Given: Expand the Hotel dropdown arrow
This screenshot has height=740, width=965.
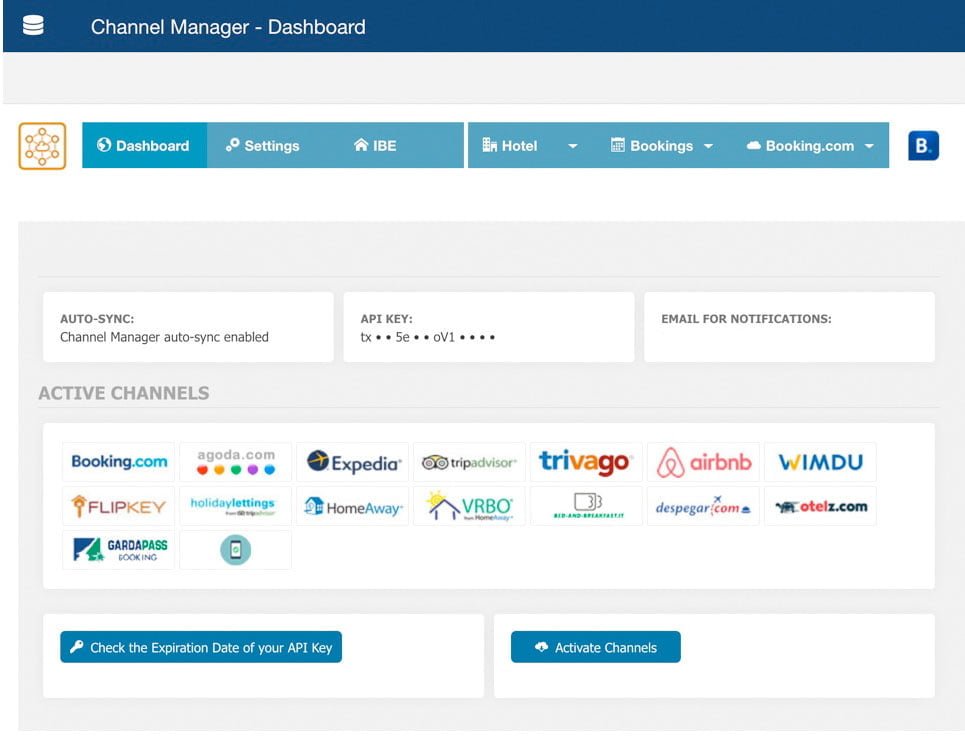Looking at the screenshot, I should tap(572, 147).
